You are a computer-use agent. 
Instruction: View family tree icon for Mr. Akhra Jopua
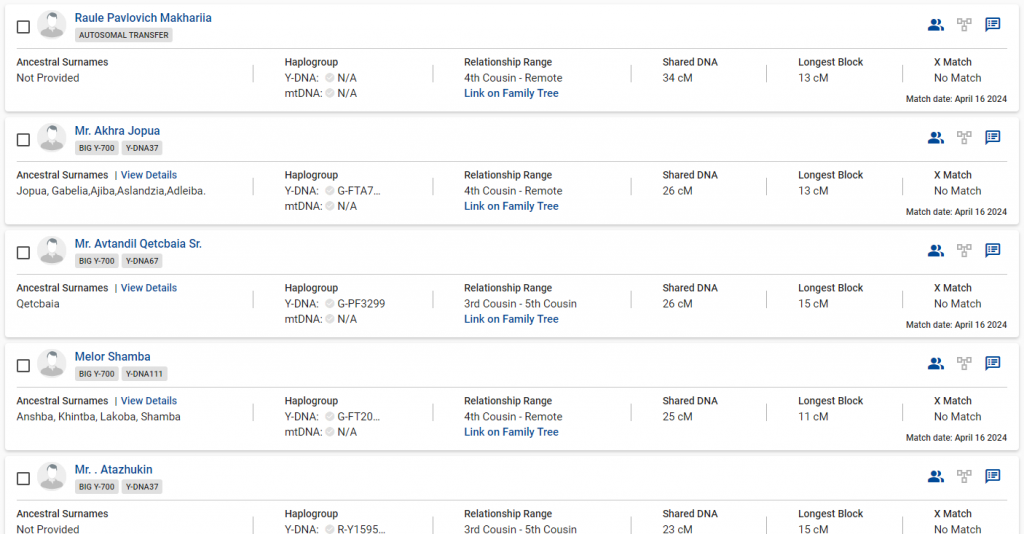[964, 138]
